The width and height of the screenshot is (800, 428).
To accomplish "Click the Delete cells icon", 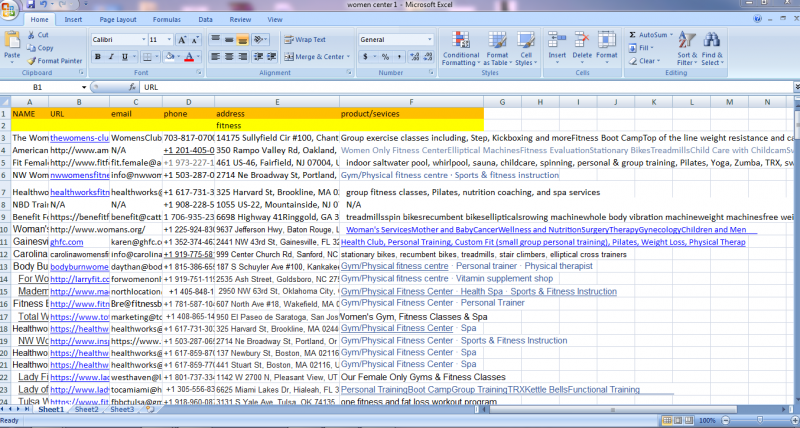I will [x=582, y=45].
